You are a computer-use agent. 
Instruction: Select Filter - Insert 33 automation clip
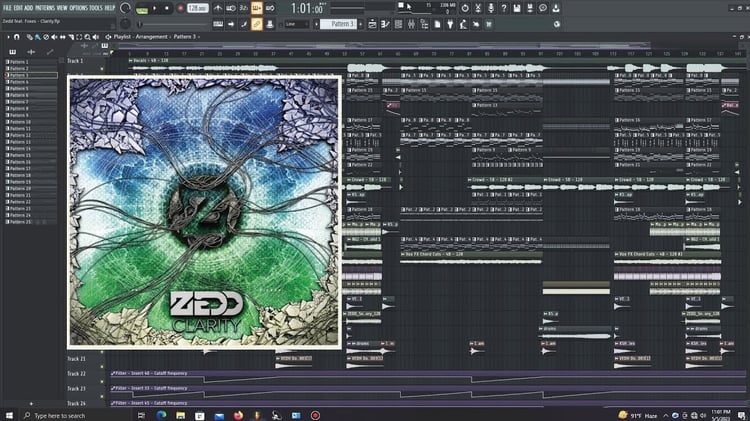(x=428, y=391)
